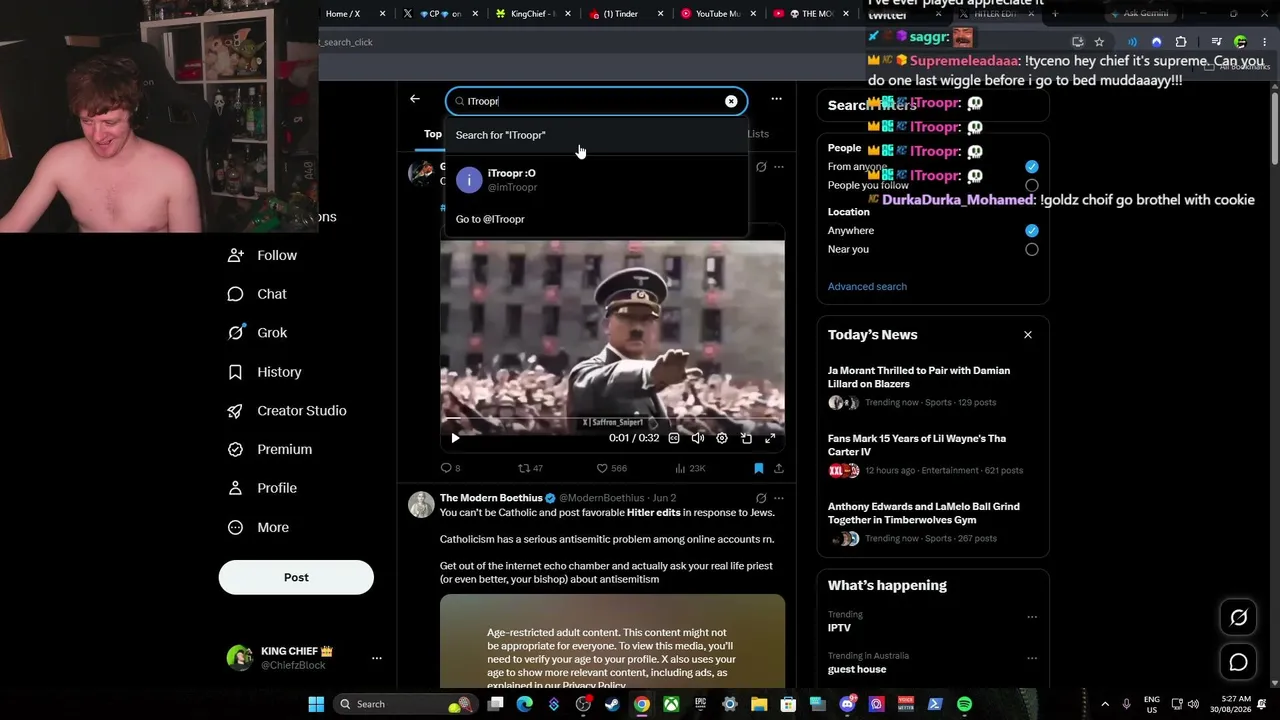This screenshot has width=1280, height=720.
Task: Seek on the video progress bar
Action: click(x=612, y=418)
